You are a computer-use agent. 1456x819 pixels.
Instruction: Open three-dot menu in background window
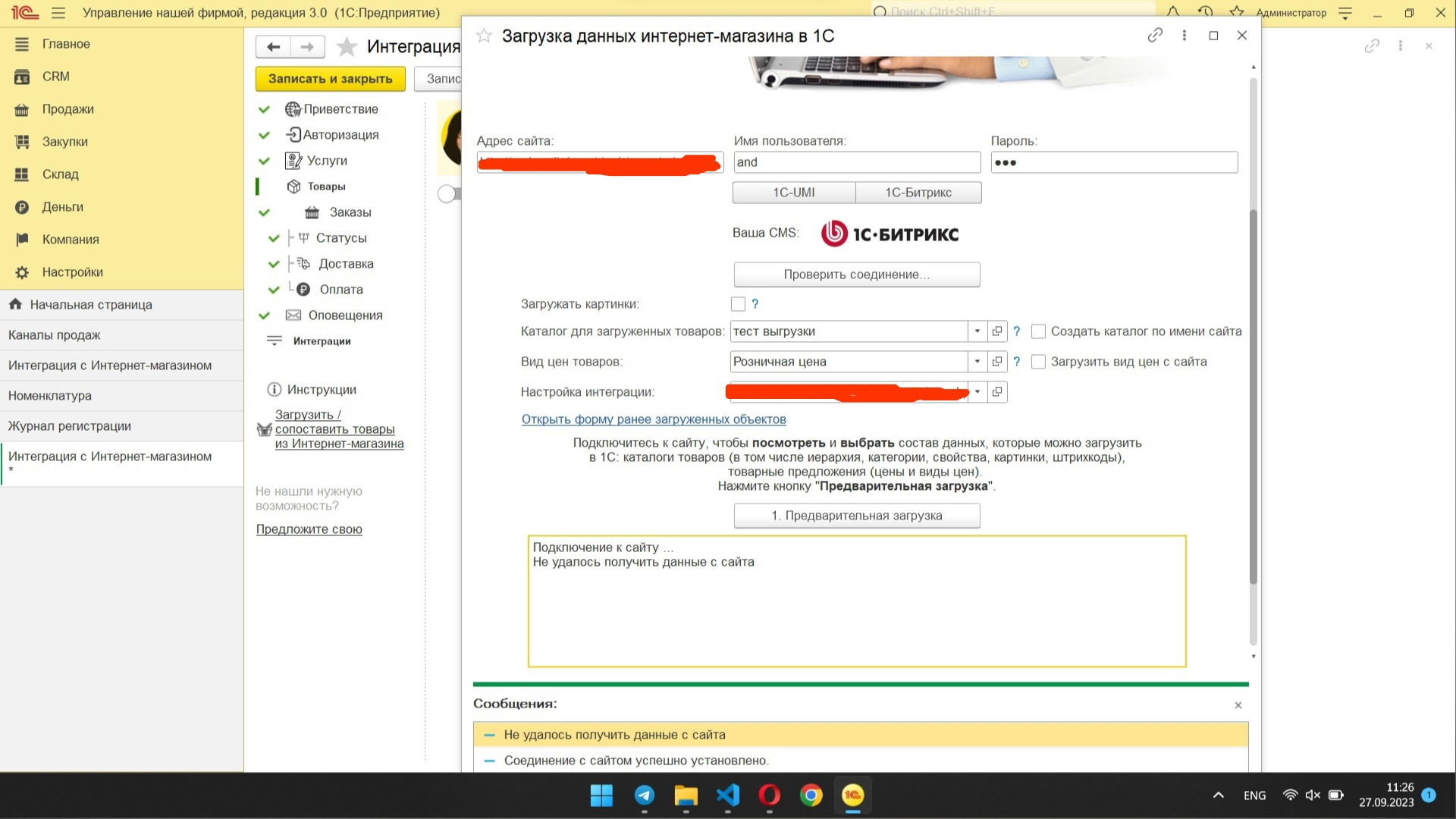pos(1401,46)
